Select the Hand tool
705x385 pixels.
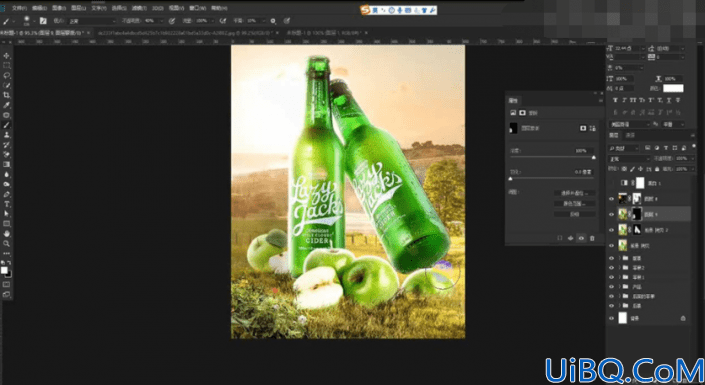click(x=6, y=234)
